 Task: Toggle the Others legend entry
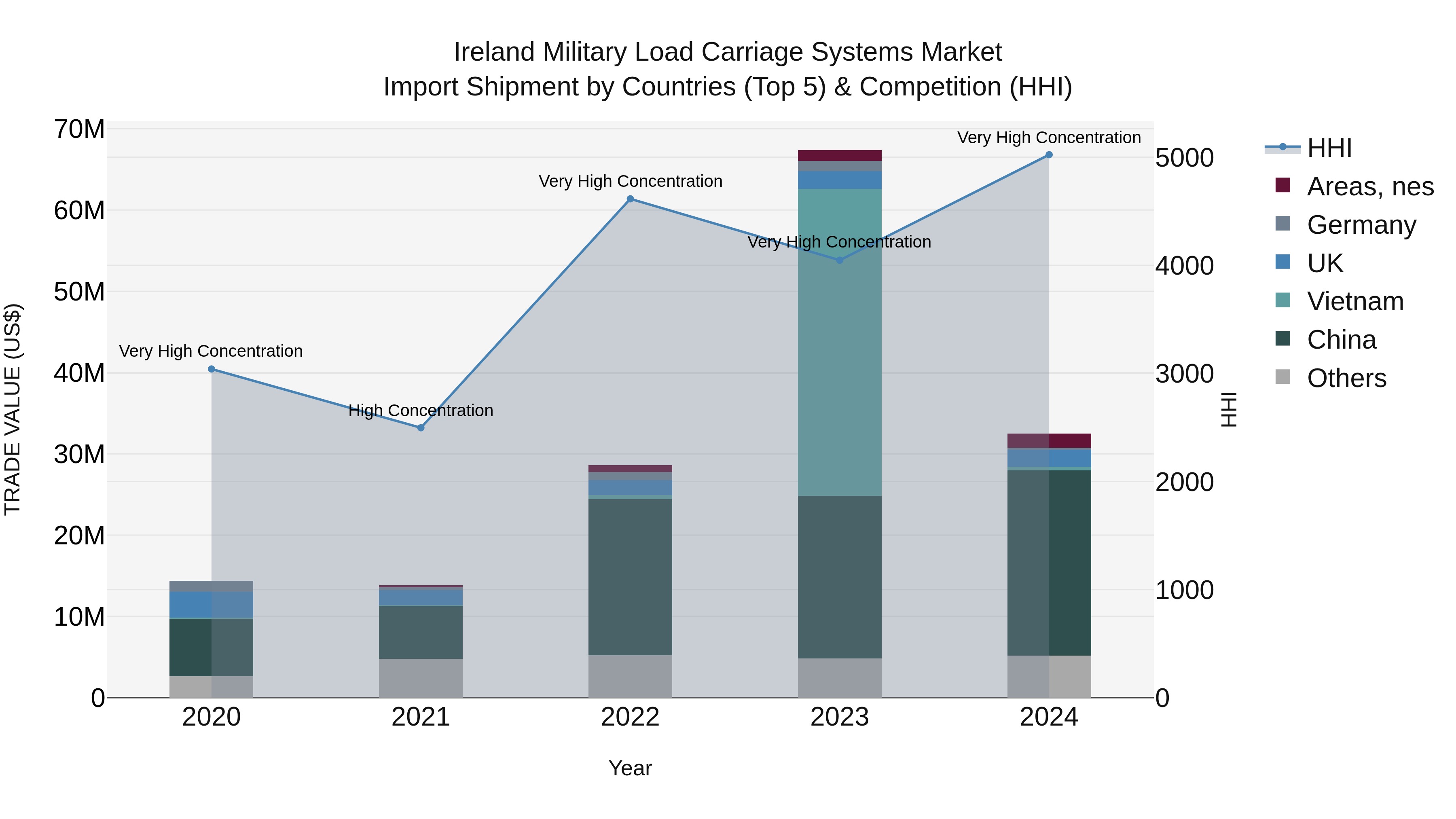(1331, 378)
